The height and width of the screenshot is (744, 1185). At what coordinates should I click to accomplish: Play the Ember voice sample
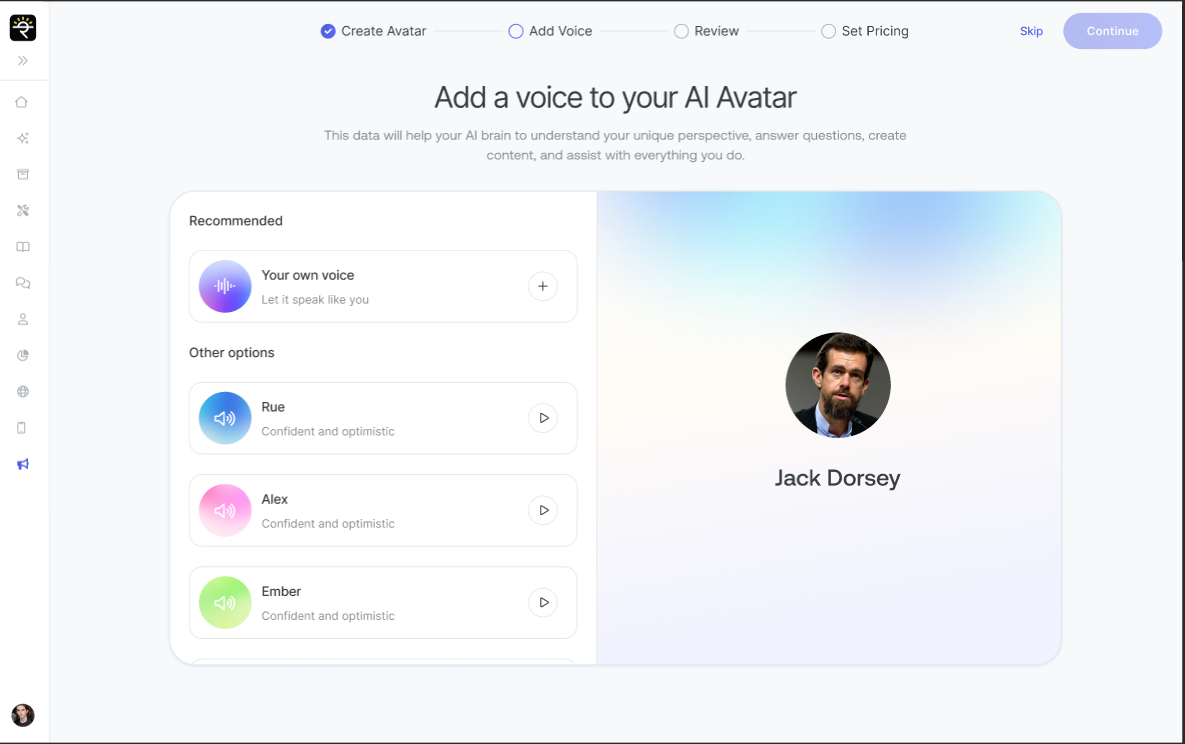point(543,603)
